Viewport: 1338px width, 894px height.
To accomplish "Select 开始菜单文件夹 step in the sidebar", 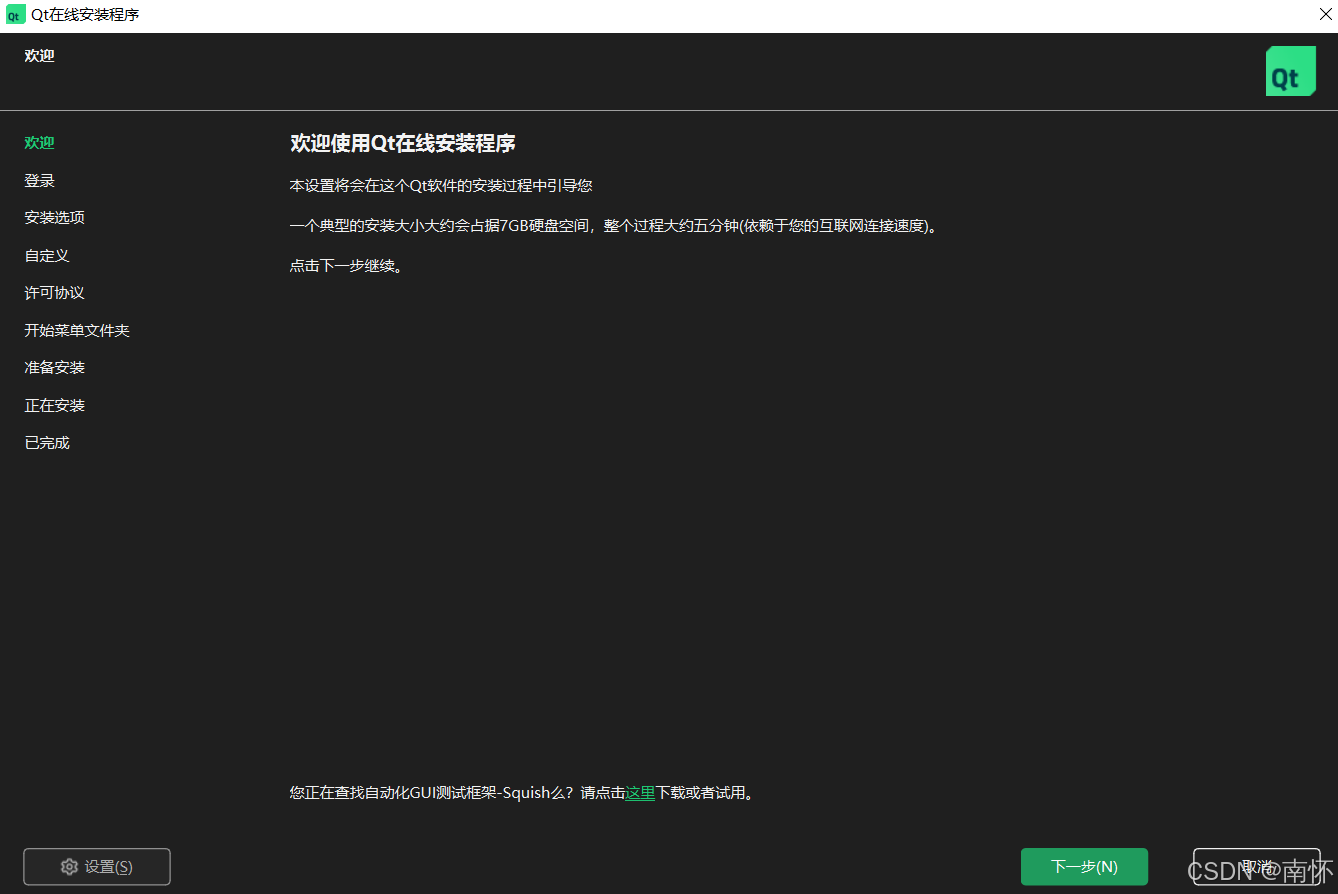I will pyautogui.click(x=77, y=331).
